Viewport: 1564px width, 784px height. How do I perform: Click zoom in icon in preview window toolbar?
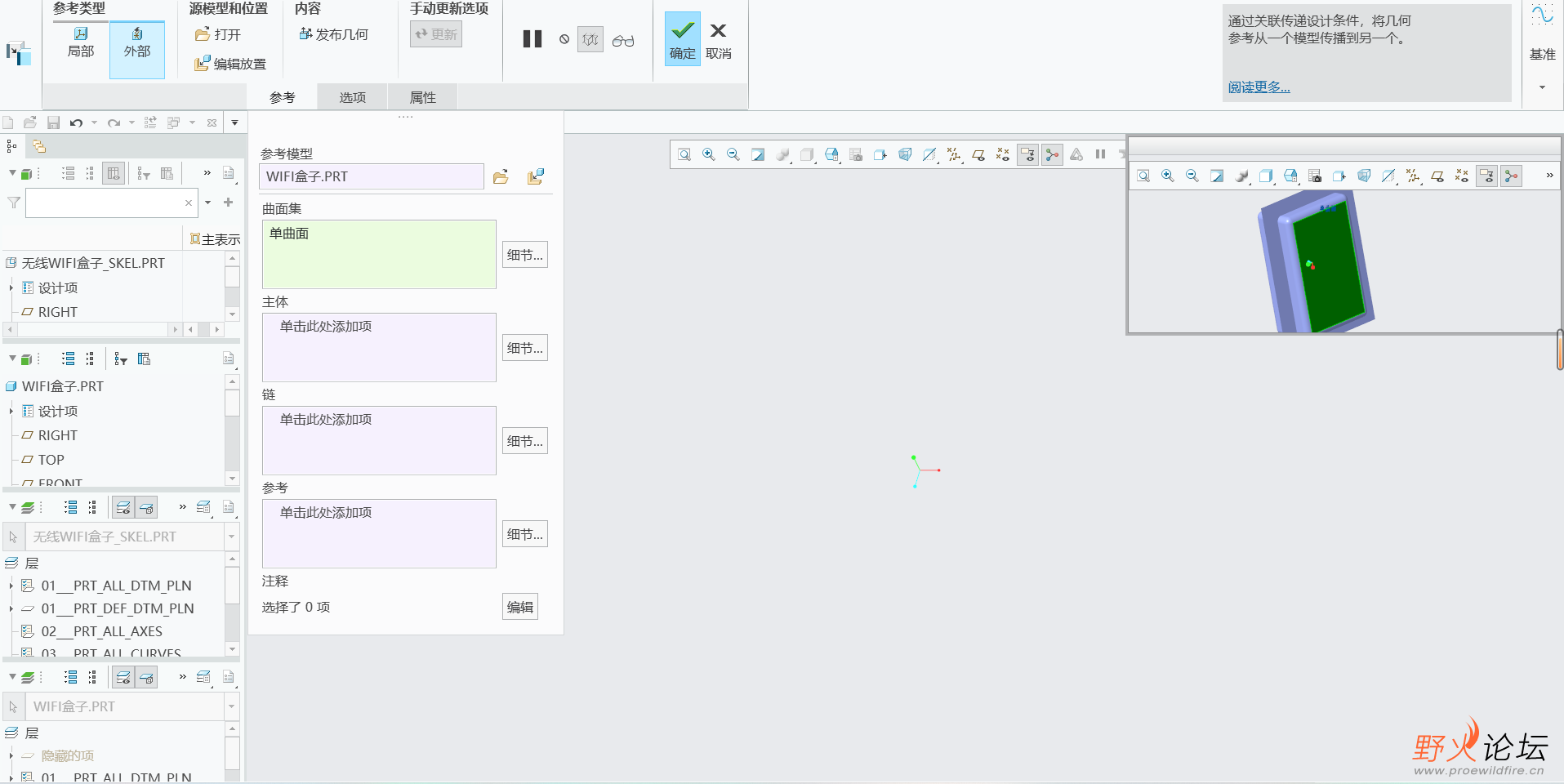pyautogui.click(x=1168, y=176)
